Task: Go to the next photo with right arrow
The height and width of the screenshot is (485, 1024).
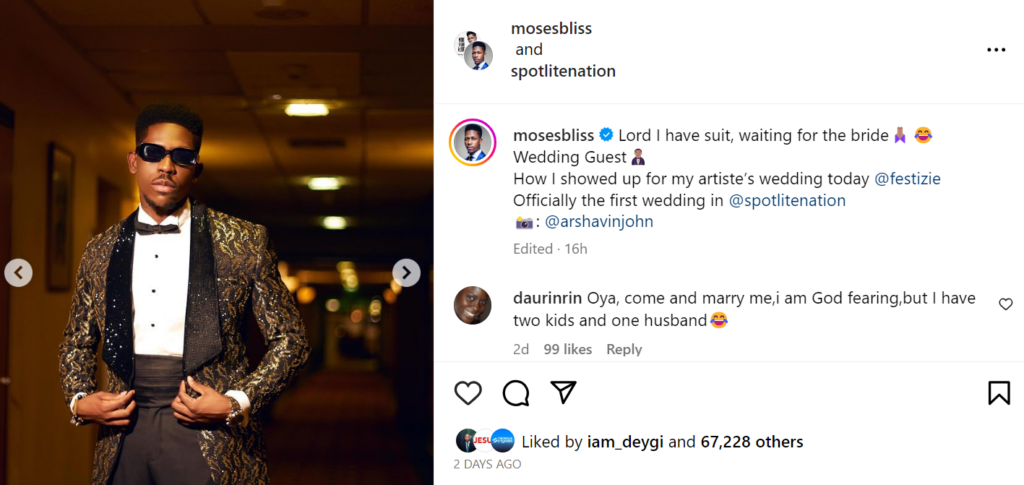Action: [406, 272]
